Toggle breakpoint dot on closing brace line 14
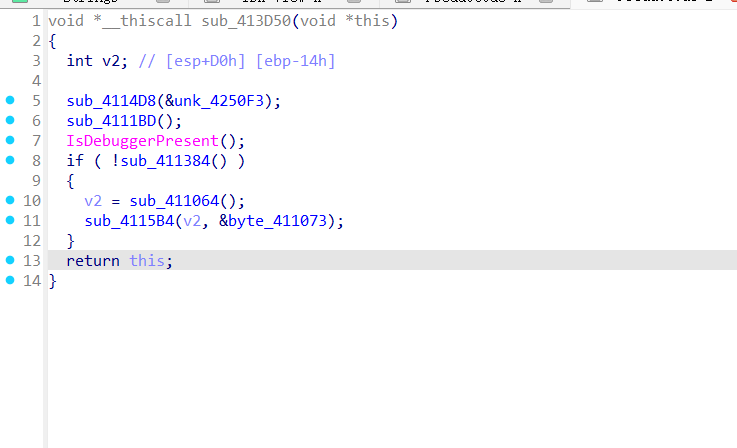737x448 pixels. 10,280
